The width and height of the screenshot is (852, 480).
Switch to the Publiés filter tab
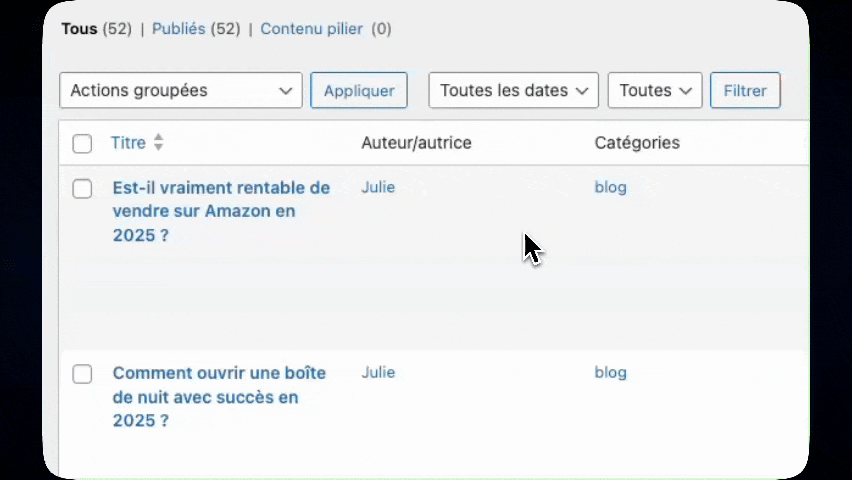[x=178, y=29]
